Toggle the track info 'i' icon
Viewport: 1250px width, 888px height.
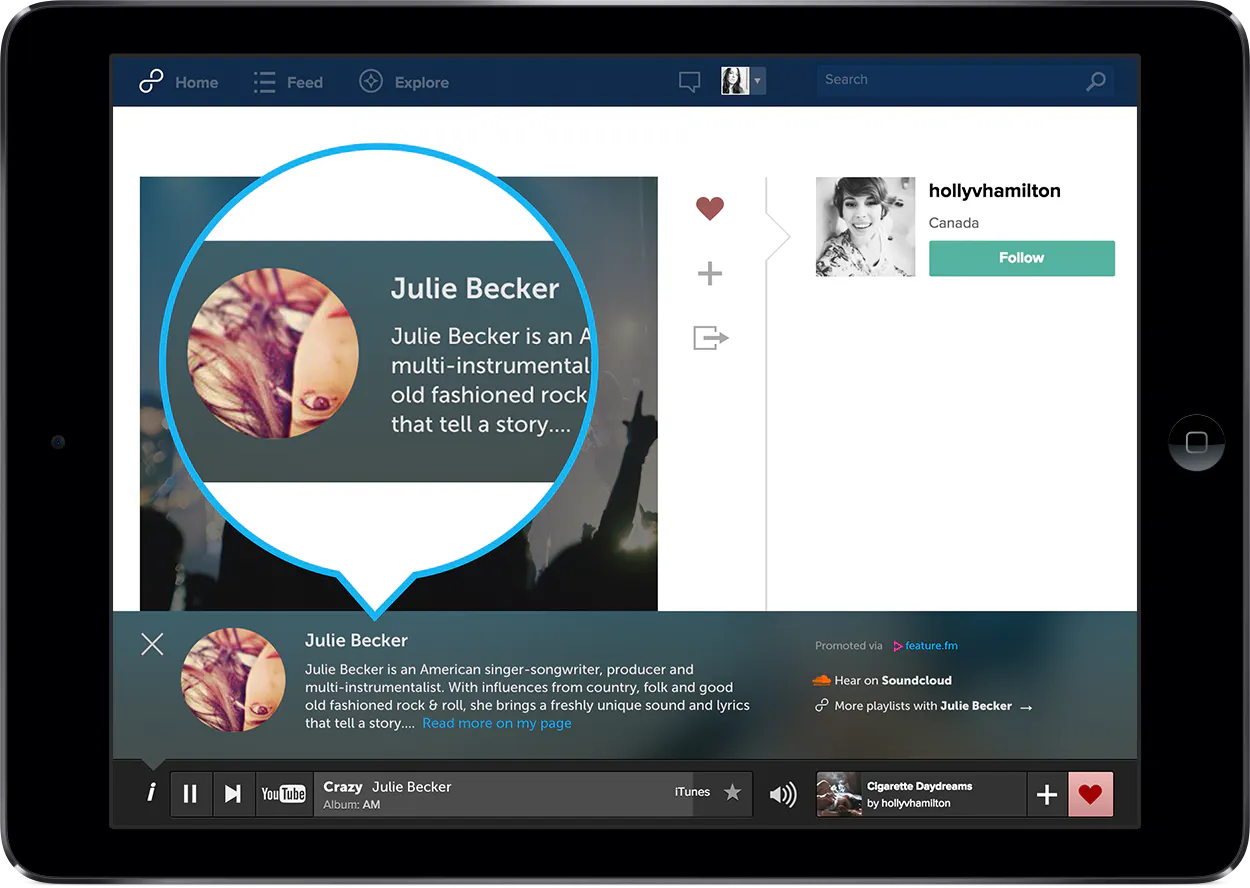(151, 793)
